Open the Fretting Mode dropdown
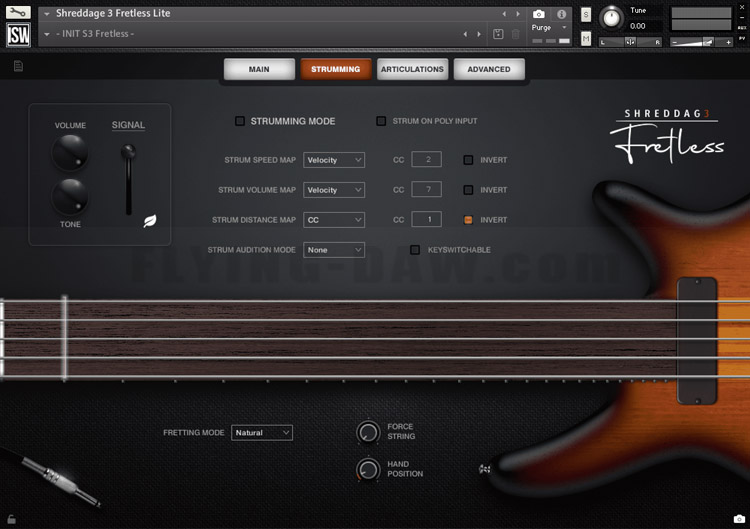Screen dimensions: 750x529 point(262,432)
